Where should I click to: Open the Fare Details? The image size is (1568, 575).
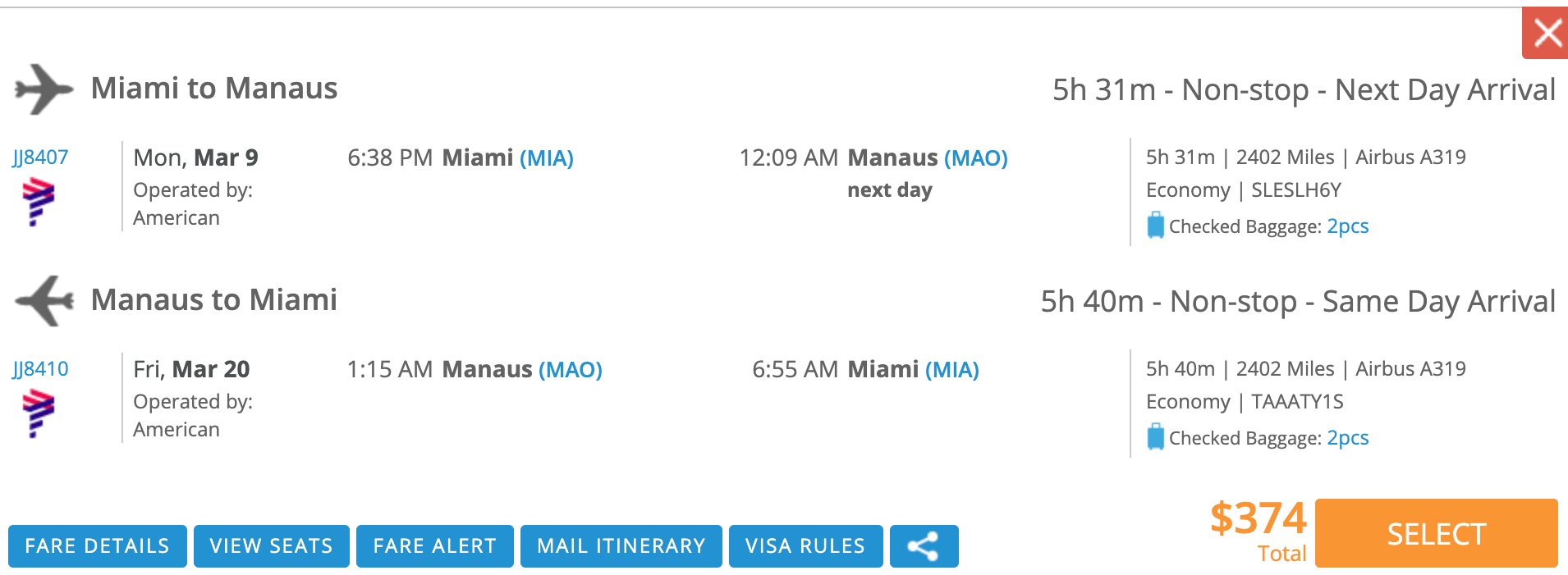[x=97, y=546]
